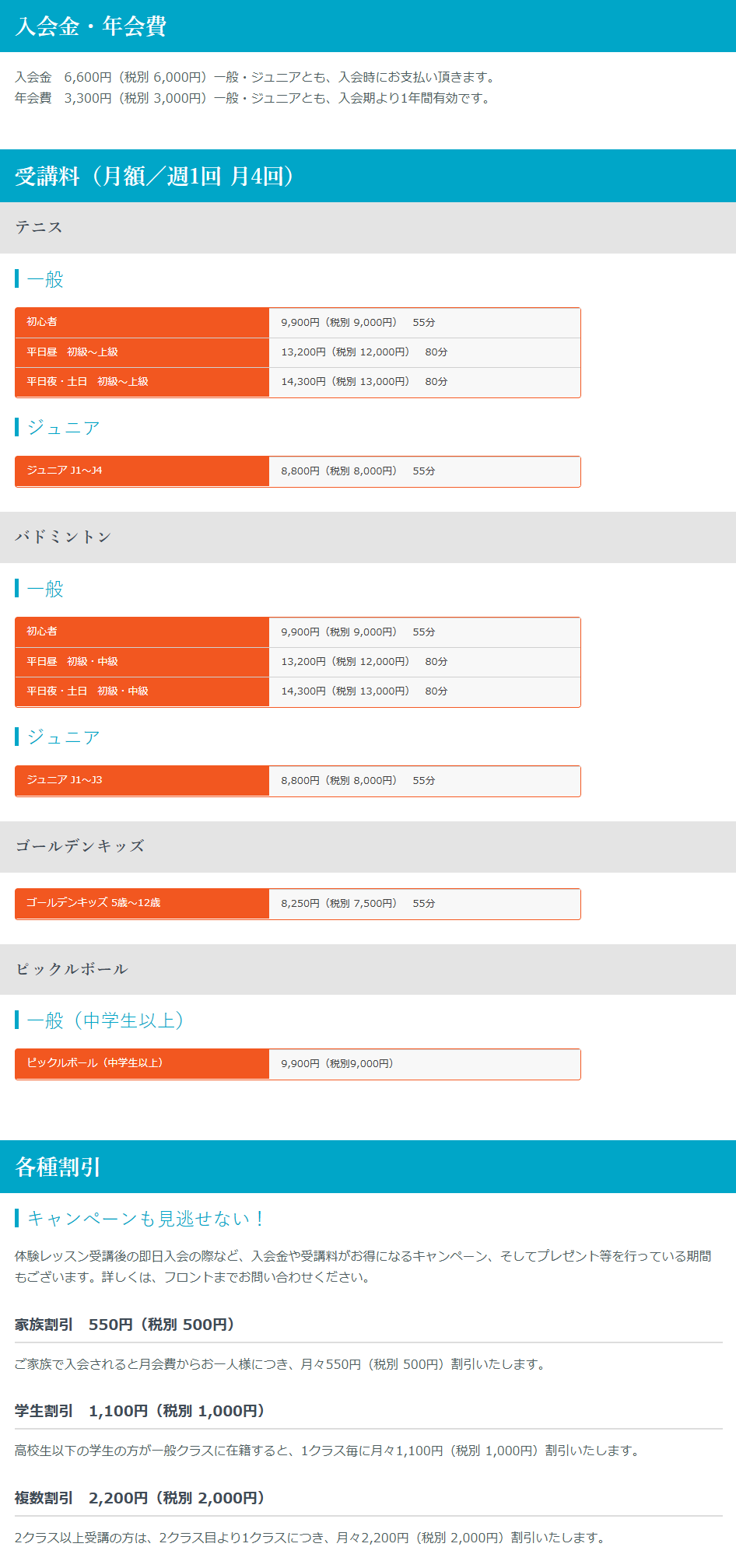This screenshot has height=1568, width=736.
Task: Select the ジュニア J1～J4 row label
Action: click(x=65, y=471)
